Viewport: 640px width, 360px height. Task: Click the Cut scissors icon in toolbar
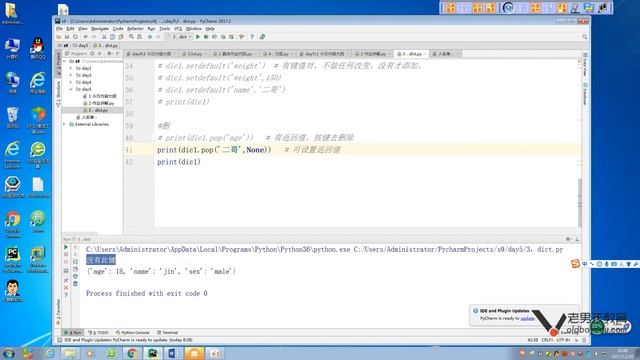104,37
